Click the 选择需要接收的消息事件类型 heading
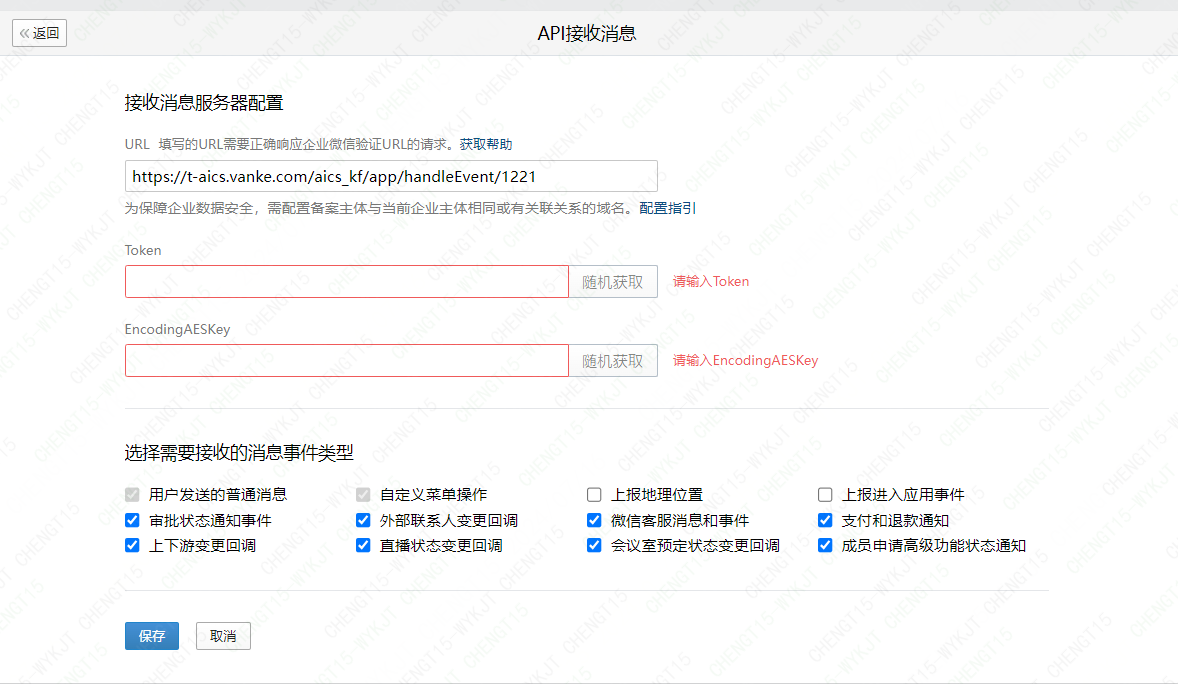1178x684 pixels. (239, 452)
